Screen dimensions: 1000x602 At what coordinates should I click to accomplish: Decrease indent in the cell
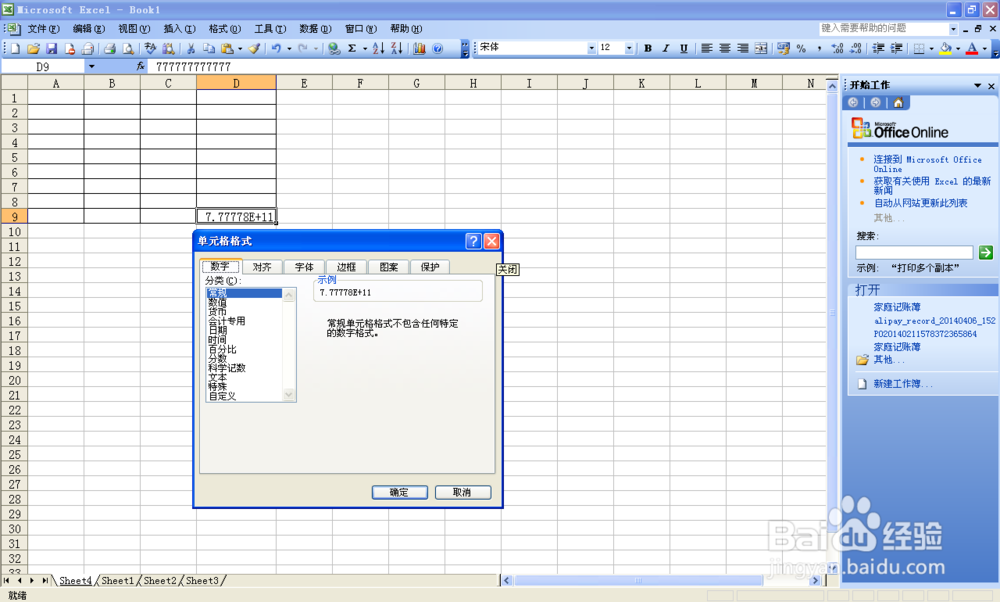[x=878, y=48]
